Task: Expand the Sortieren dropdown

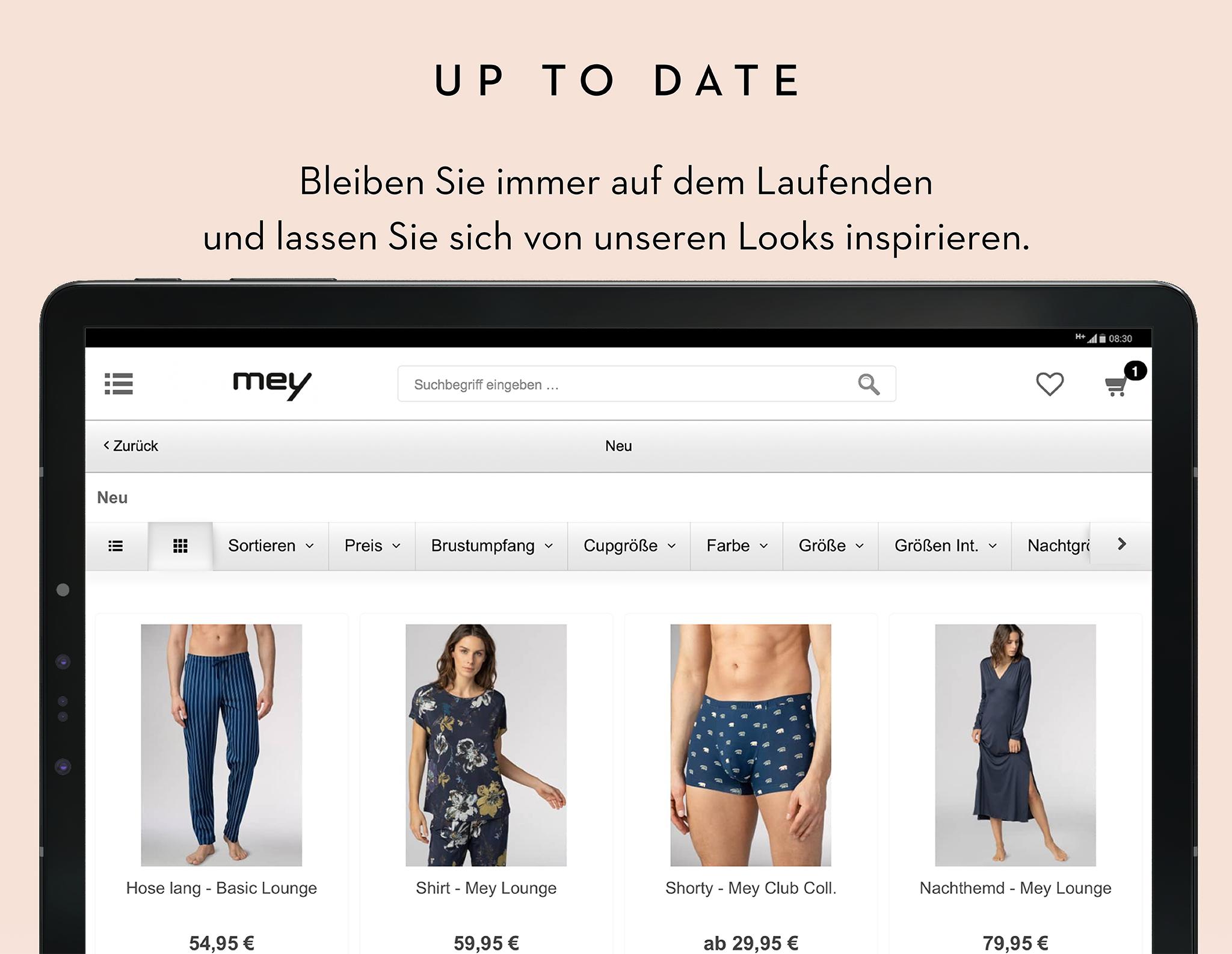Action: [271, 546]
